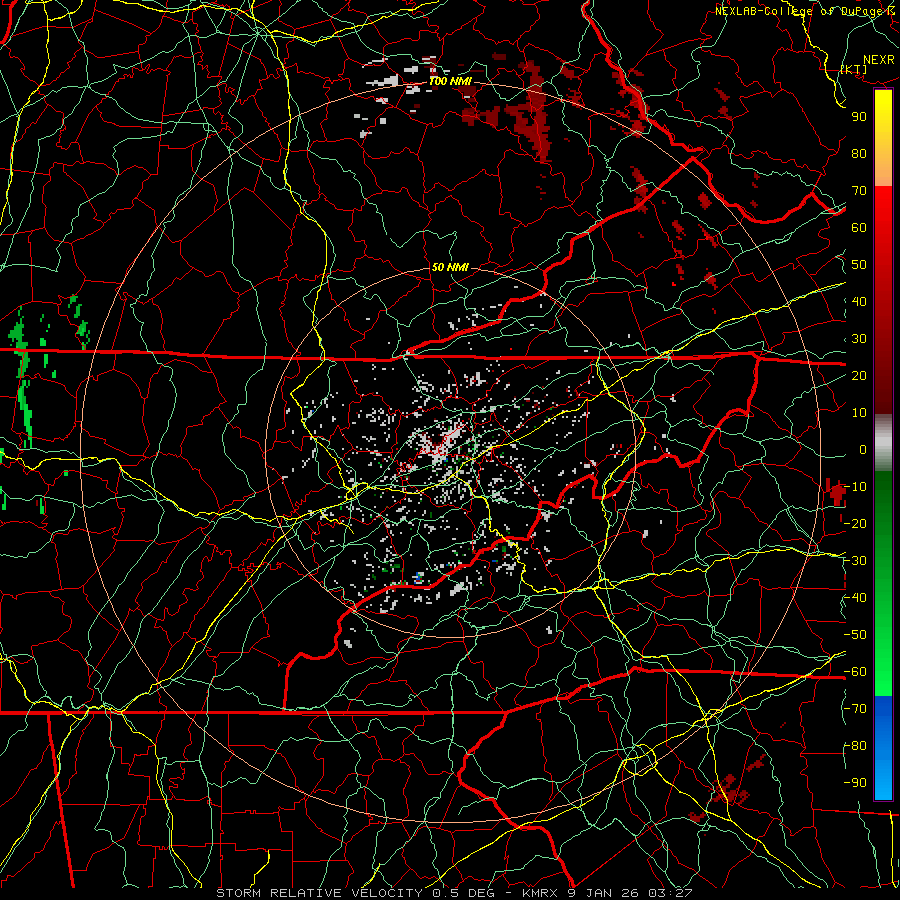Image resolution: width=900 pixels, height=900 pixels.
Task: Click the -70 value on the velocity scale
Action: pyautogui.click(x=855, y=709)
